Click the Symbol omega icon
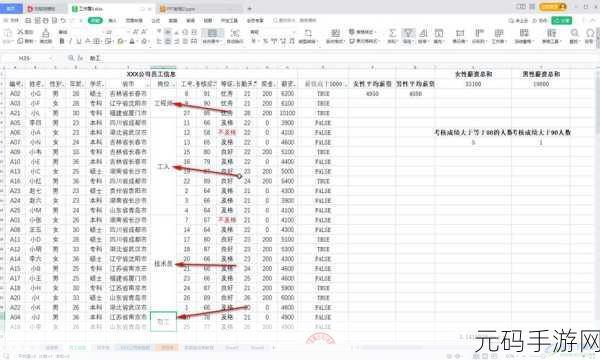 coord(590,33)
